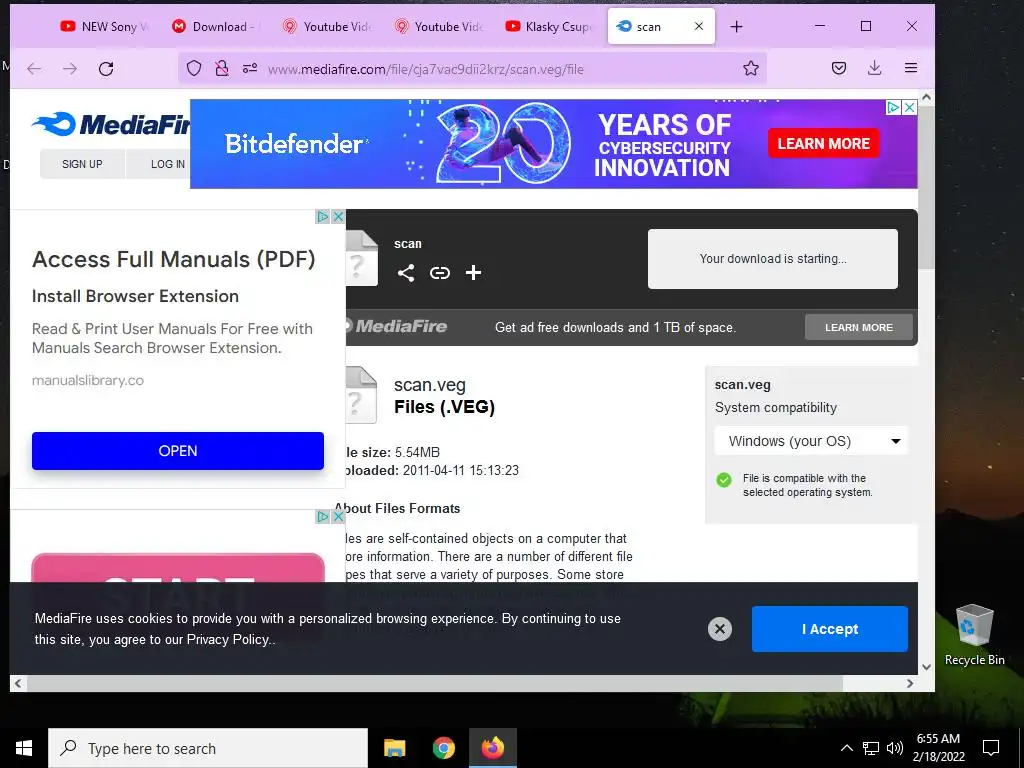The width and height of the screenshot is (1024, 768).
Task: Switch to the first Youtube Video tab
Action: coord(327,26)
